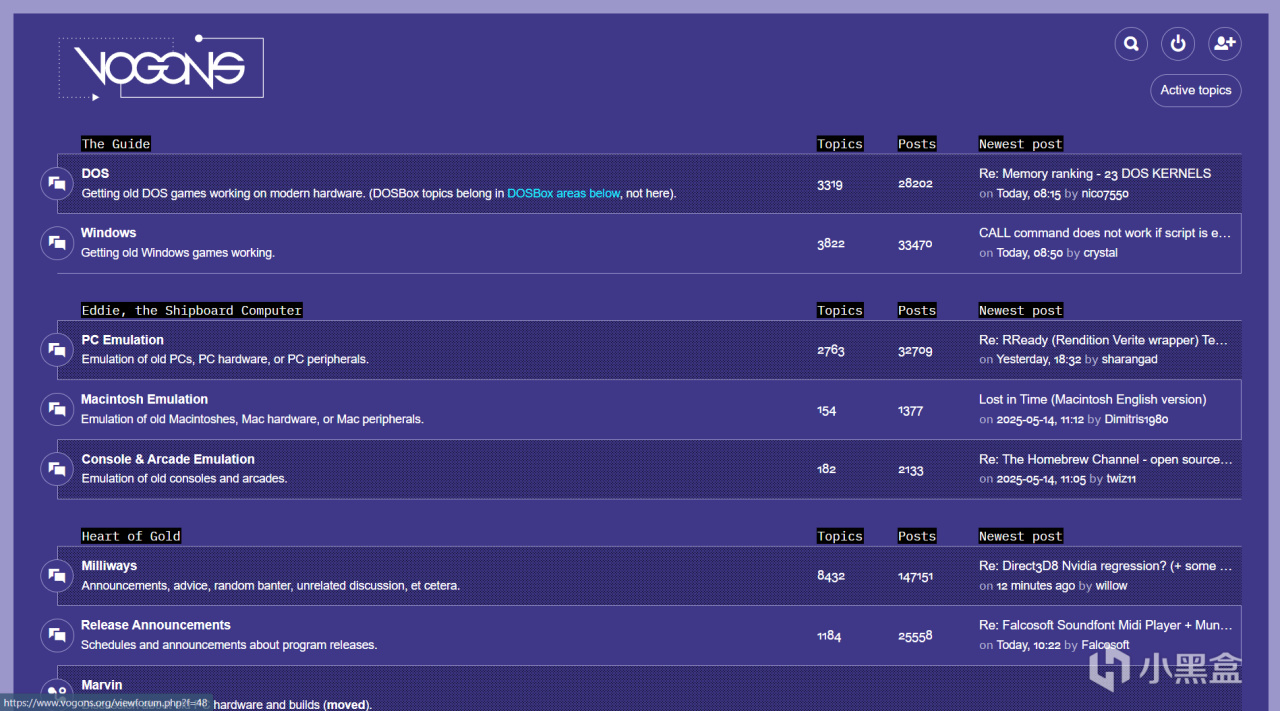The width and height of the screenshot is (1280, 711).
Task: Click Macintosh Emulation posts count 1377
Action: click(x=911, y=410)
